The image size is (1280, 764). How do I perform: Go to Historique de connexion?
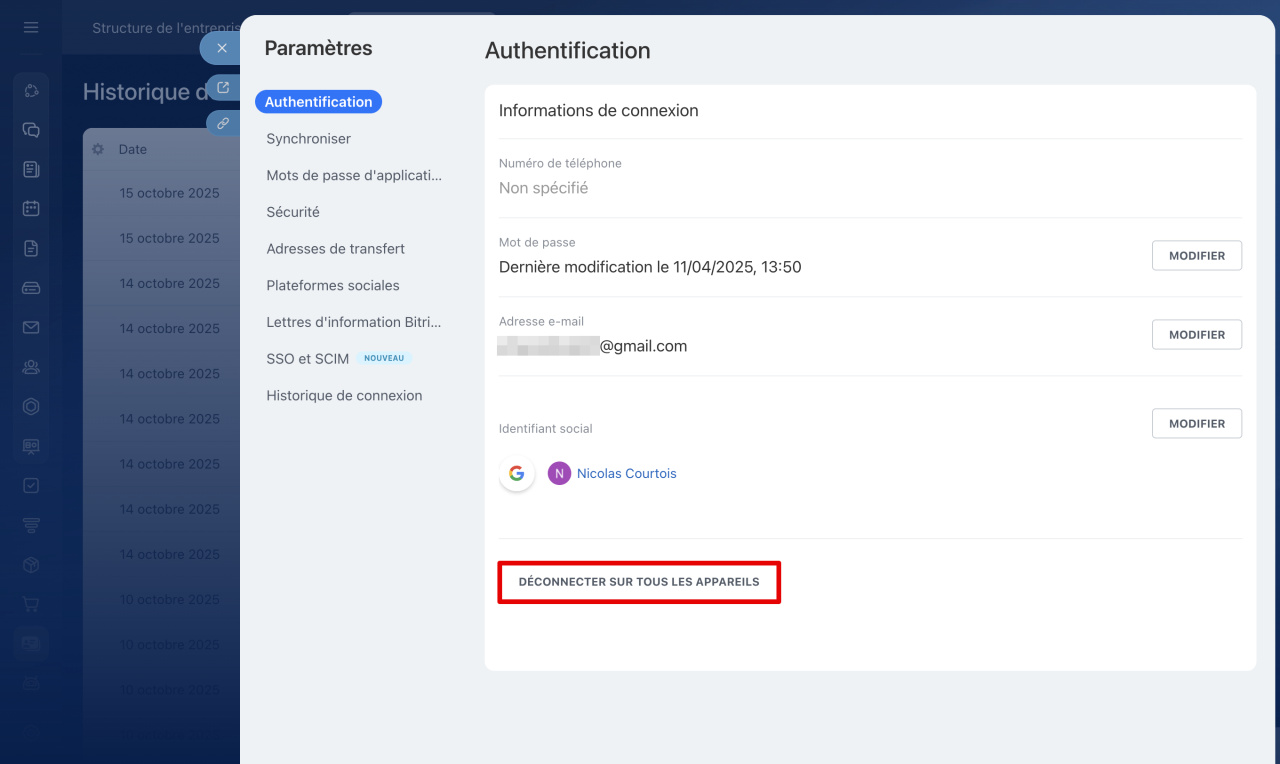tap(344, 396)
